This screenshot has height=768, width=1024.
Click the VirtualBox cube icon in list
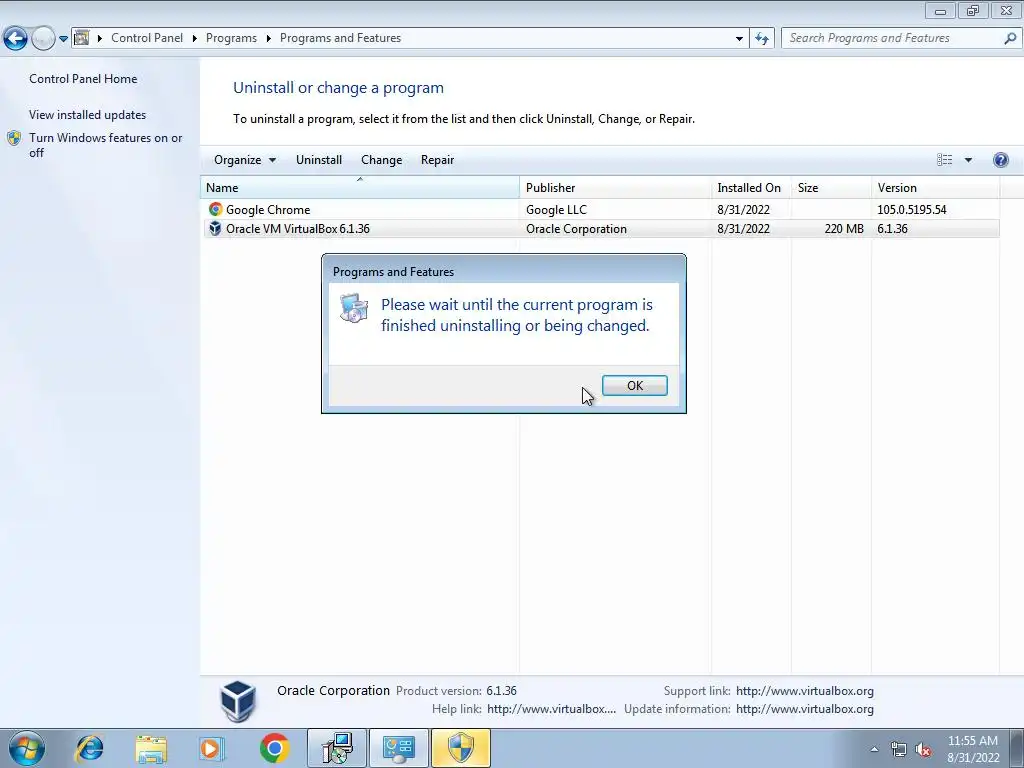click(x=216, y=229)
